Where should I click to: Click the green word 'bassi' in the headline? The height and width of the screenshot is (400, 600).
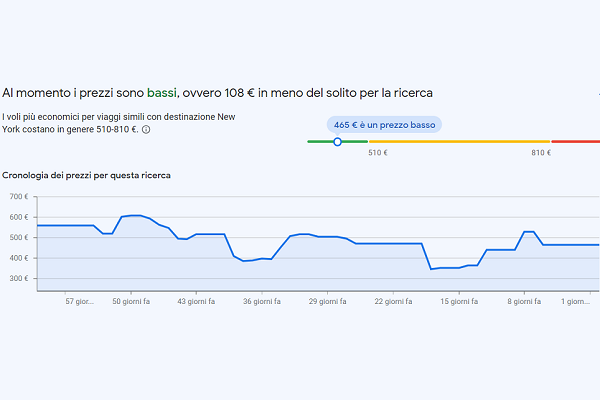[162, 93]
